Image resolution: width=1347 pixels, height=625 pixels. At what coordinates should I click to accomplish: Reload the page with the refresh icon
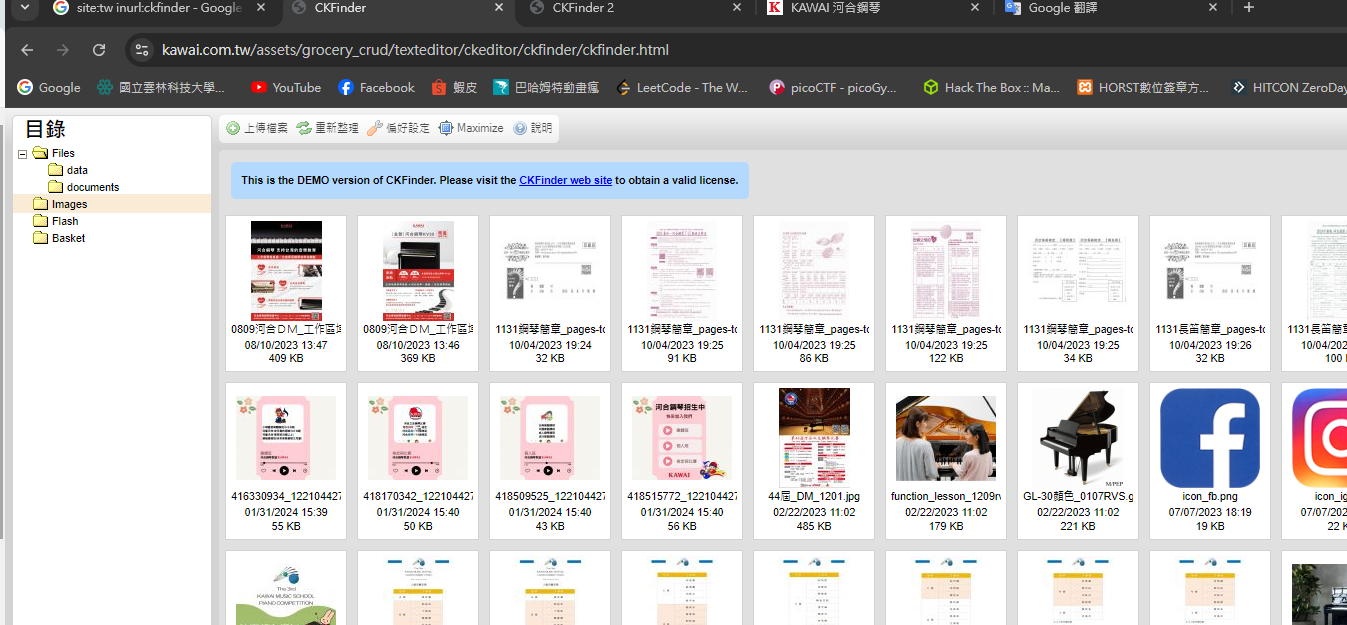pos(99,50)
